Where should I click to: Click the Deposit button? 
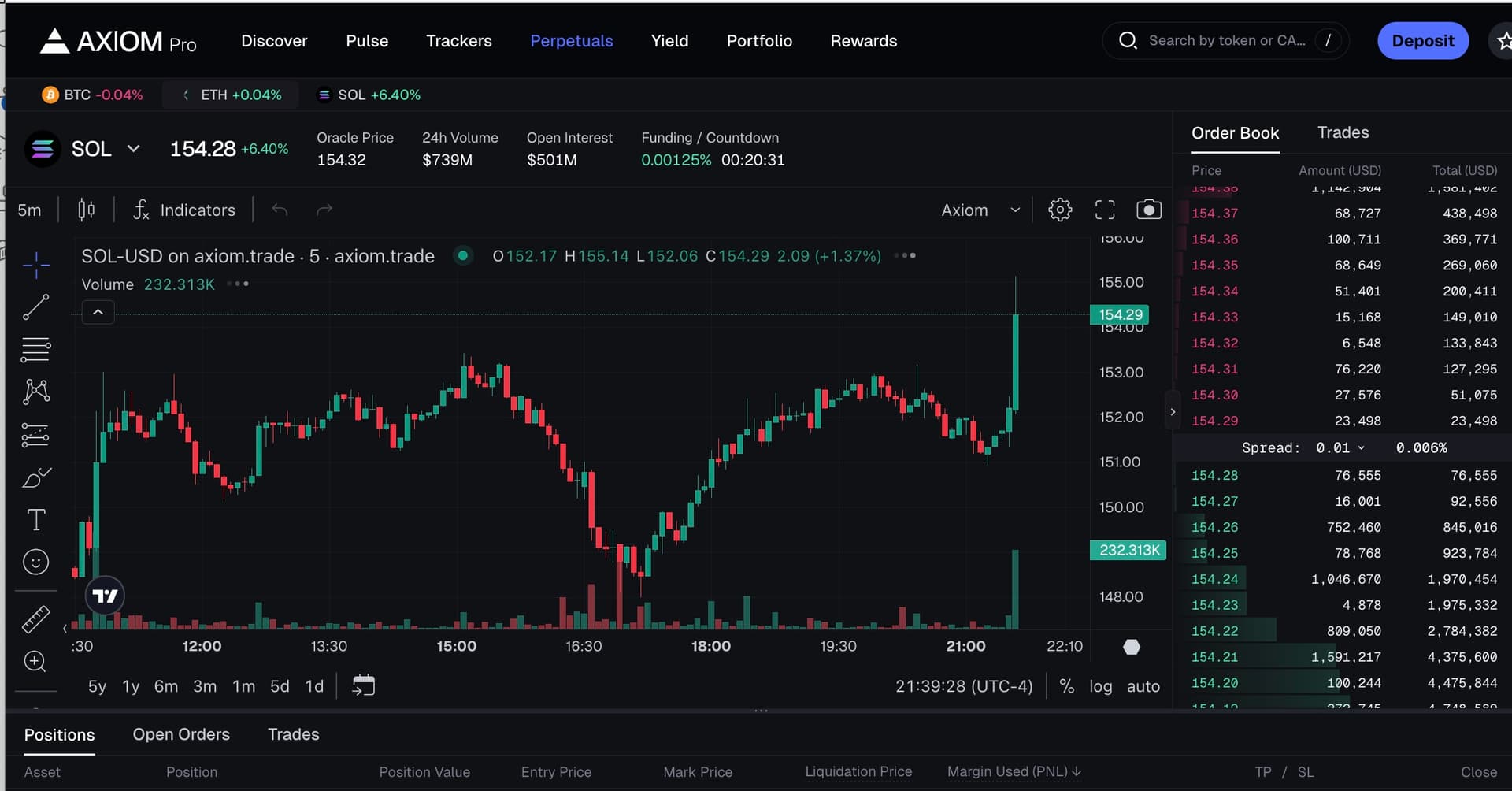[x=1423, y=41]
